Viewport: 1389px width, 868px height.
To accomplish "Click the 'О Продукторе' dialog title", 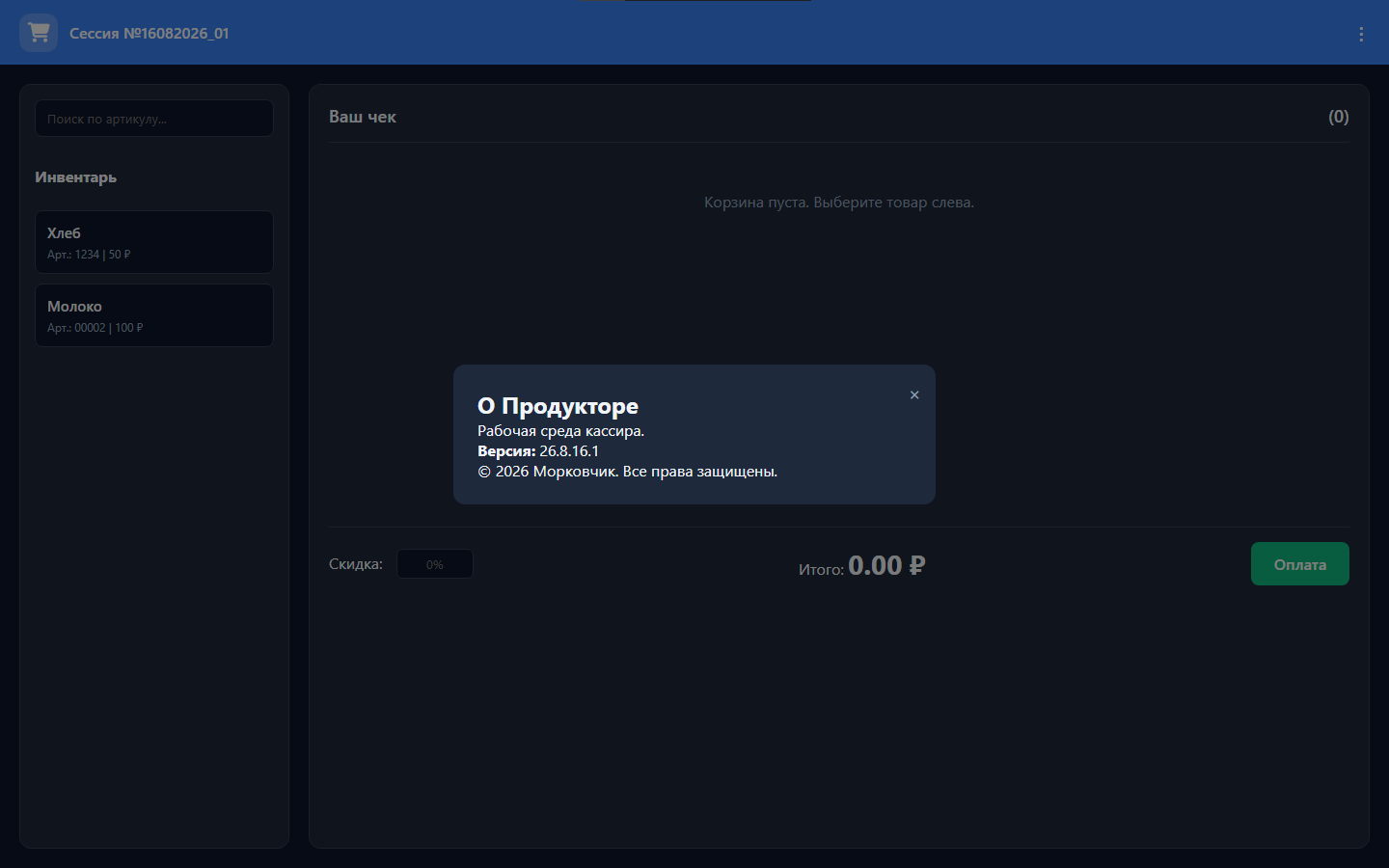I will coord(558,406).
